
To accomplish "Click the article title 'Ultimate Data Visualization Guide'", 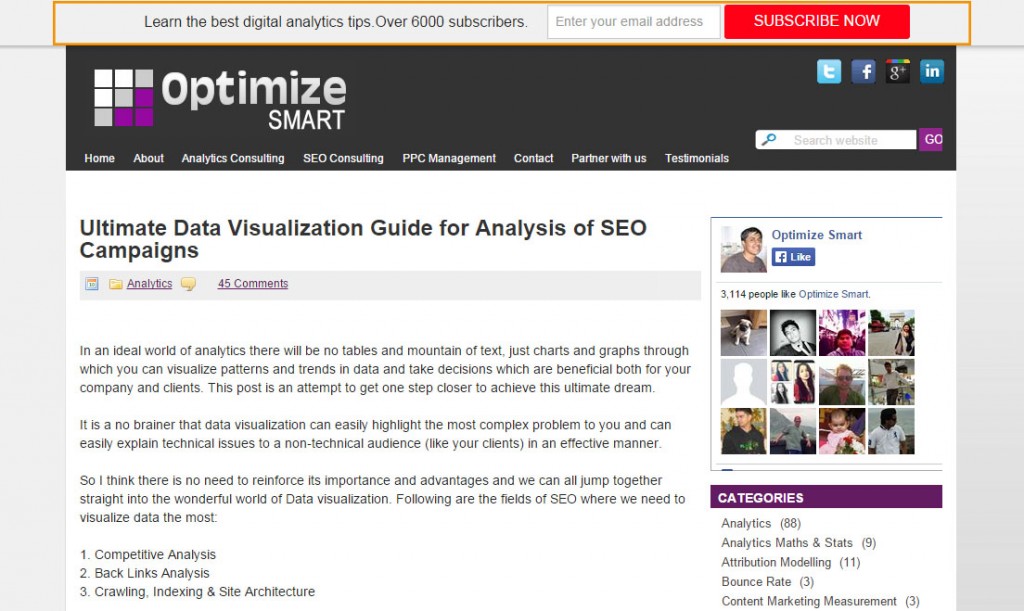I will (363, 239).
